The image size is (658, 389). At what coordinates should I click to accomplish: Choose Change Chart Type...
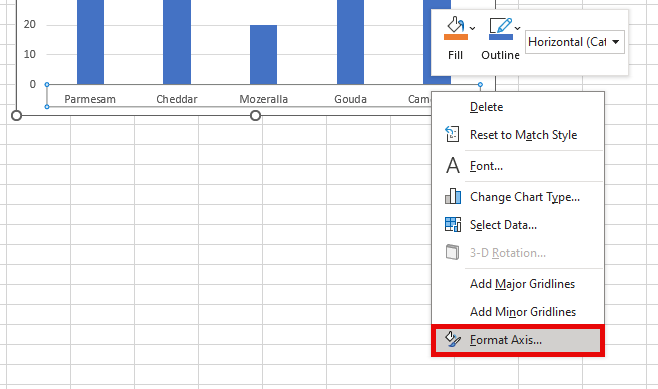[x=518, y=197]
